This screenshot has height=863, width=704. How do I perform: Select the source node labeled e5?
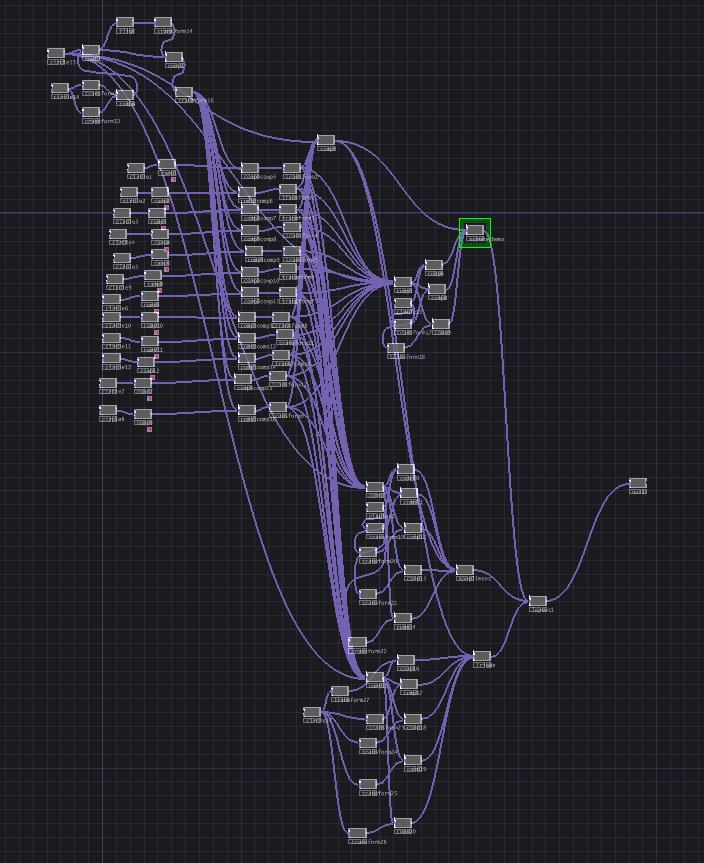[122, 258]
